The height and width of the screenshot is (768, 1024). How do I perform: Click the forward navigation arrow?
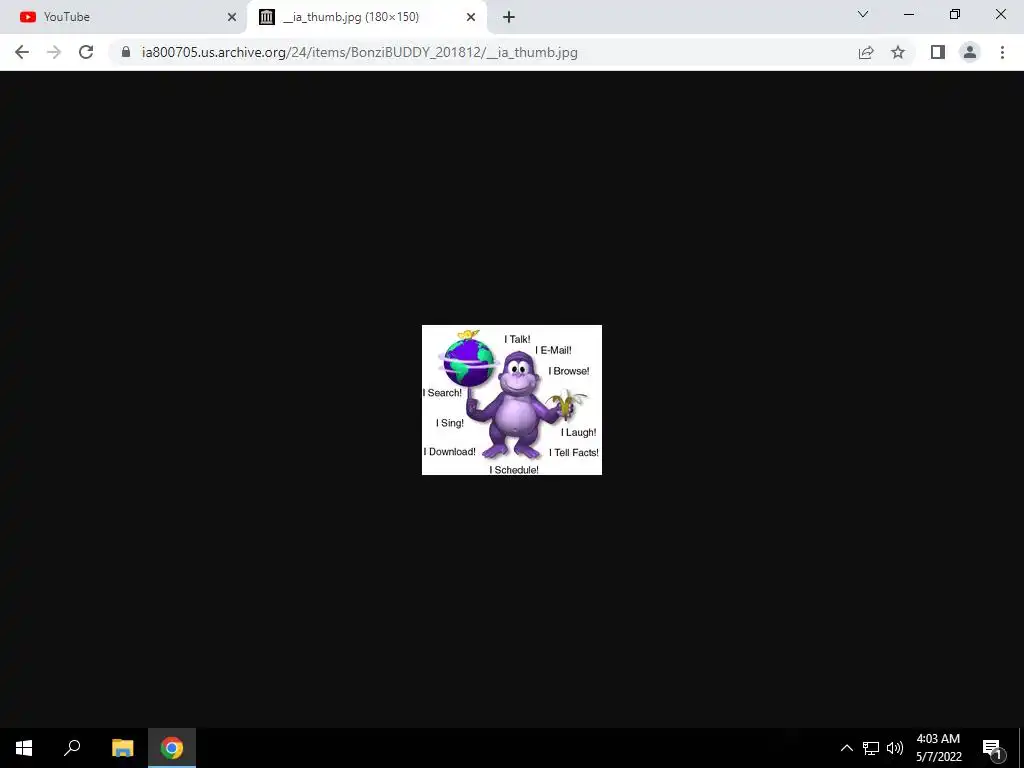coord(54,52)
